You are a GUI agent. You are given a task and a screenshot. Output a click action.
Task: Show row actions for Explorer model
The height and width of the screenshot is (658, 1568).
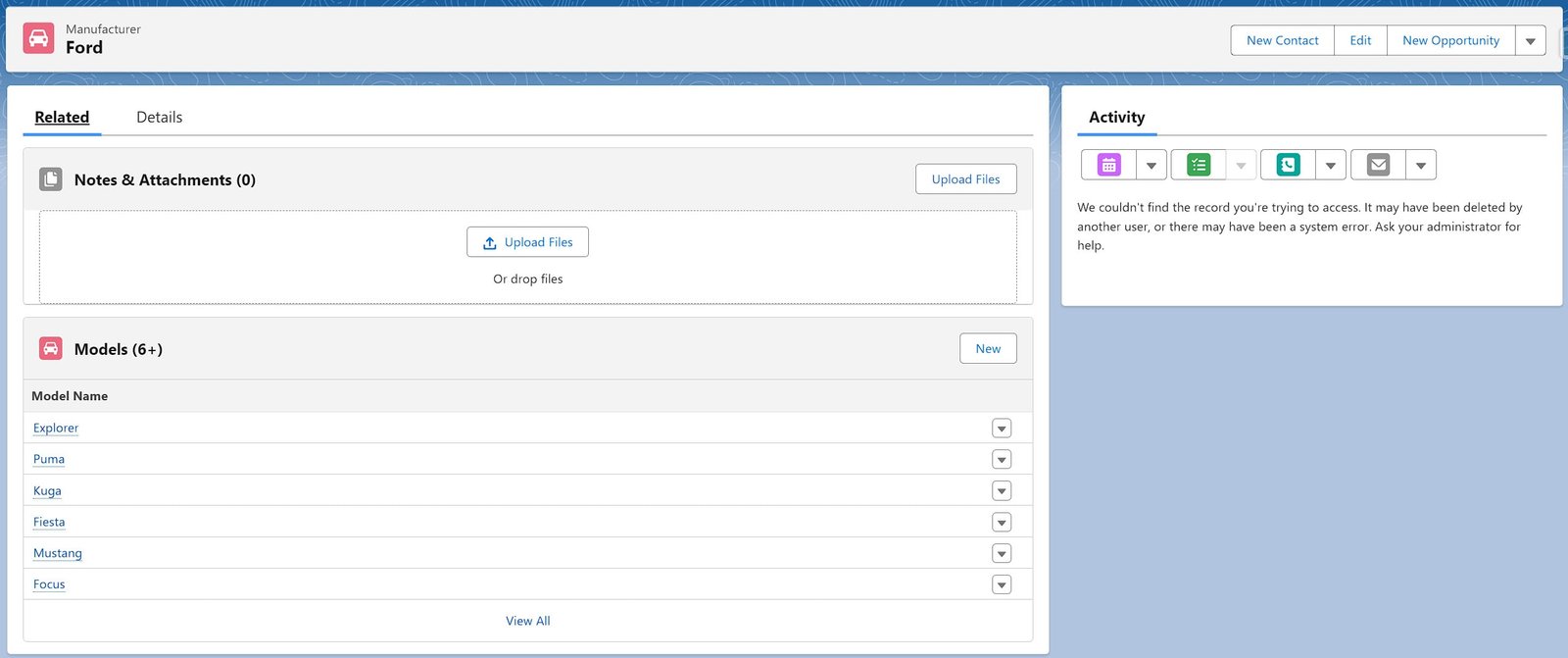pos(1002,429)
